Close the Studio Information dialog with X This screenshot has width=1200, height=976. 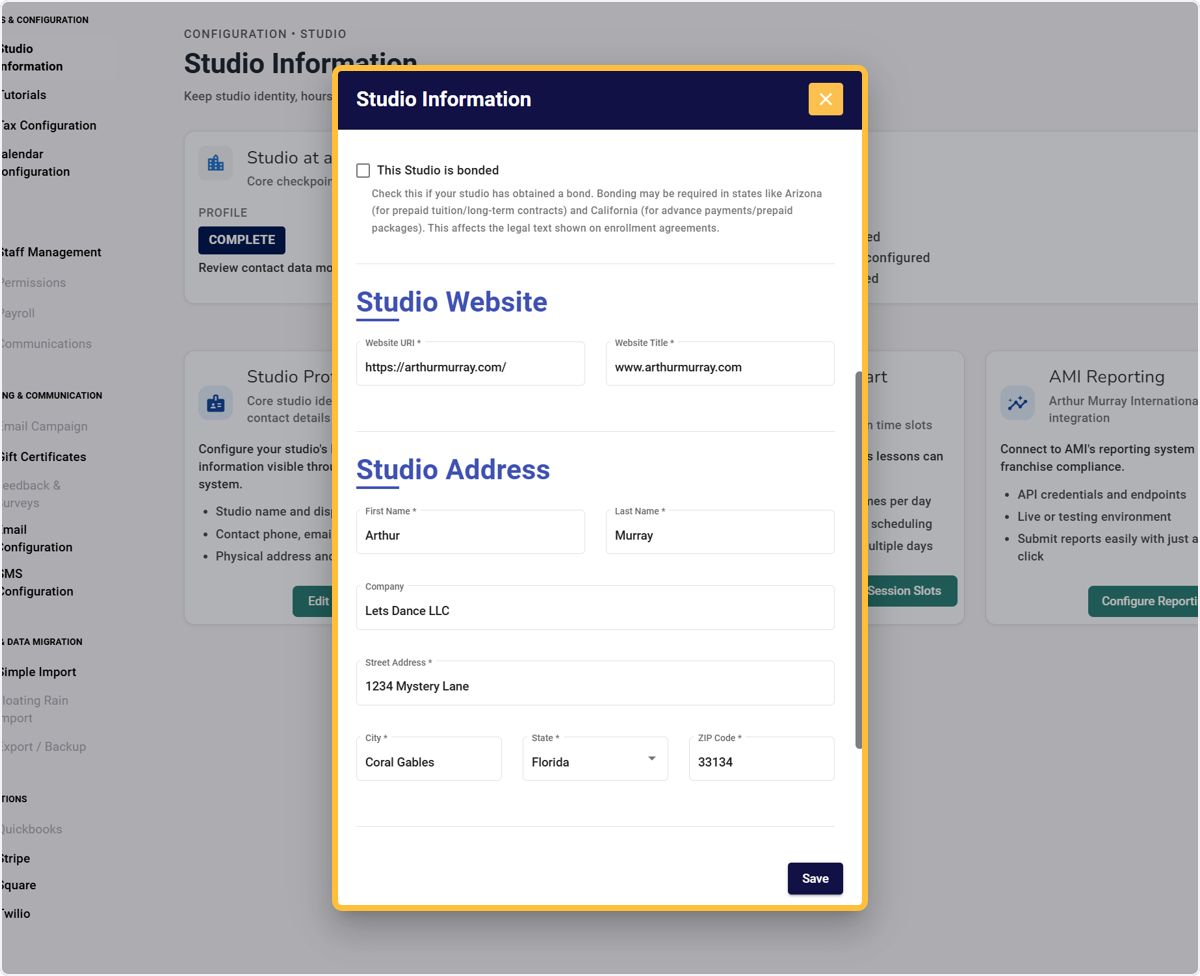click(825, 99)
